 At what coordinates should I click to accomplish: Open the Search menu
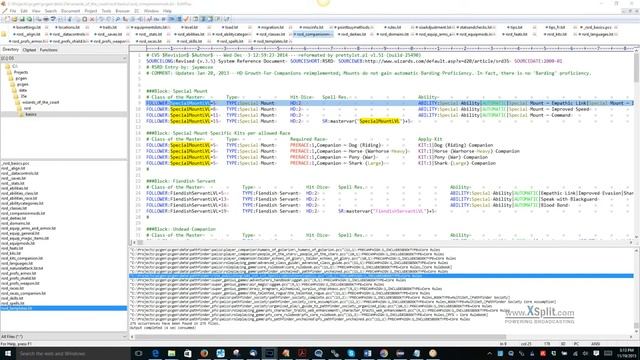[51, 11]
